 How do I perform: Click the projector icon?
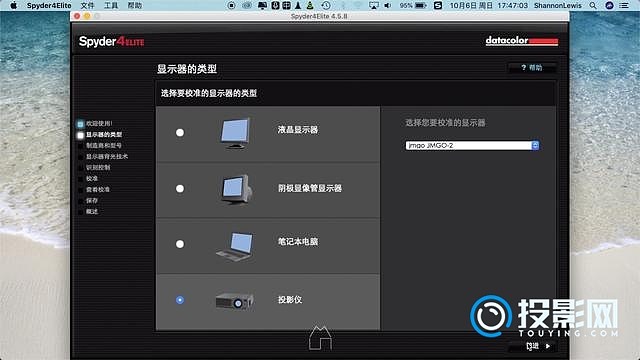coord(235,302)
